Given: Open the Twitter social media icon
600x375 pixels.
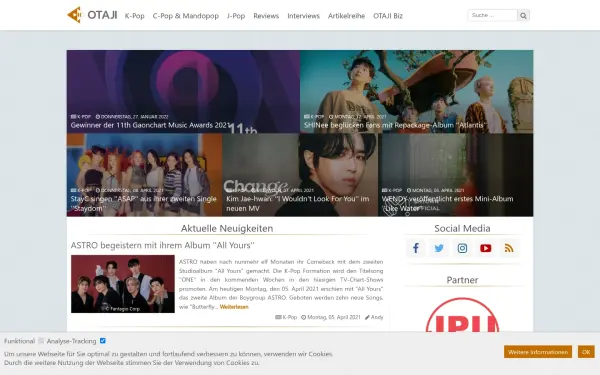Looking at the screenshot, I should click(439, 248).
